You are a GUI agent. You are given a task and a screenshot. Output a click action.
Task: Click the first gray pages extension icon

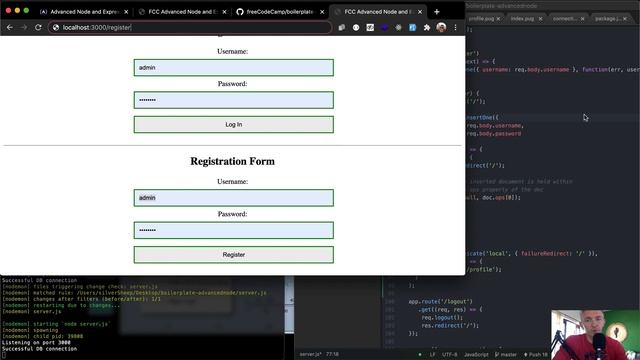point(342,27)
